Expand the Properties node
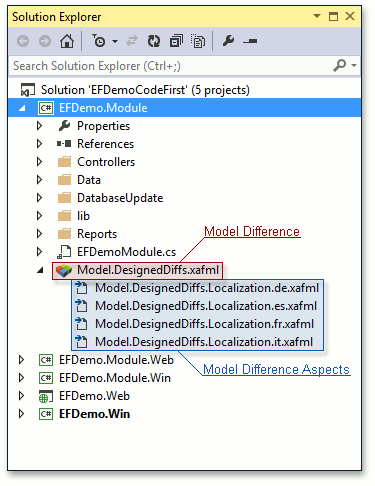Screen dimensions: 375x486 point(39,126)
